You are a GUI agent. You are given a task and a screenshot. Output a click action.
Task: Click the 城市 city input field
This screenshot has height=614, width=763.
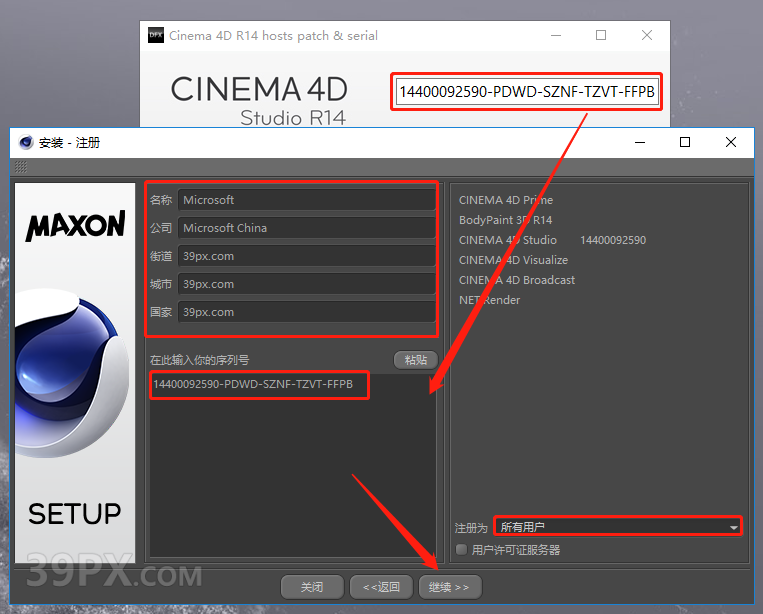(307, 284)
